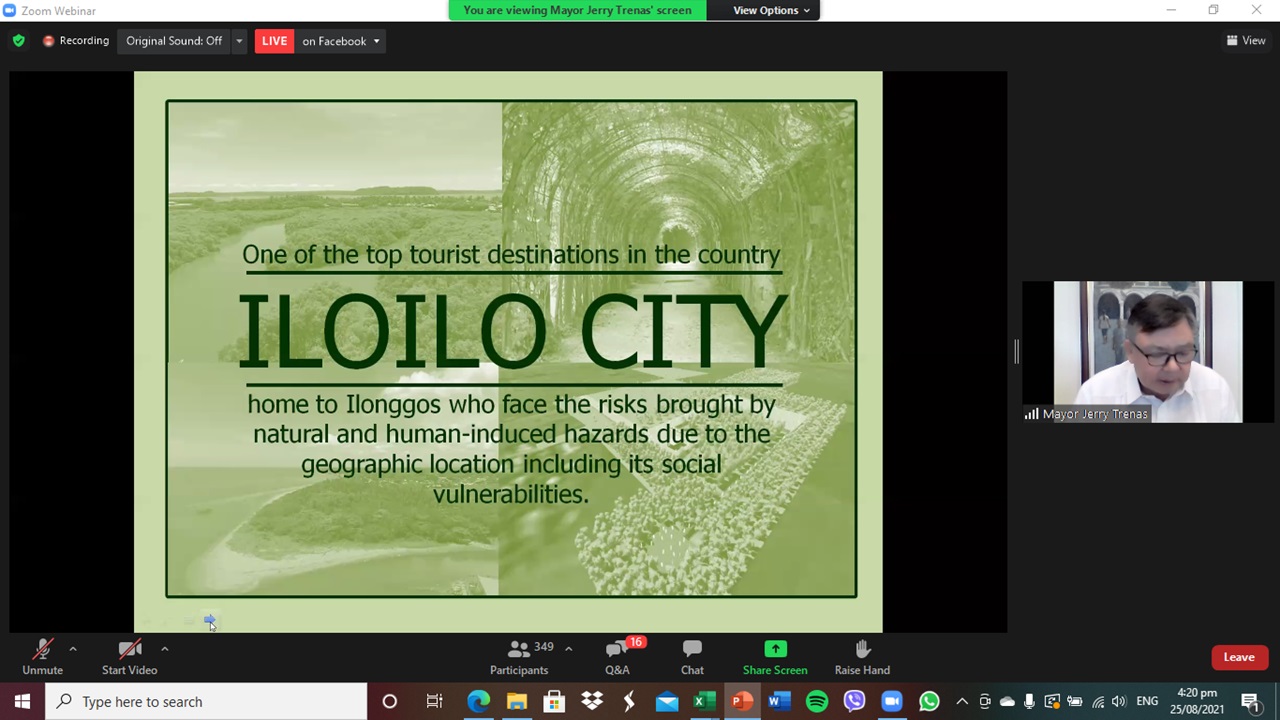The width and height of the screenshot is (1280, 720).
Task: Open the Chat panel
Action: tap(692, 657)
